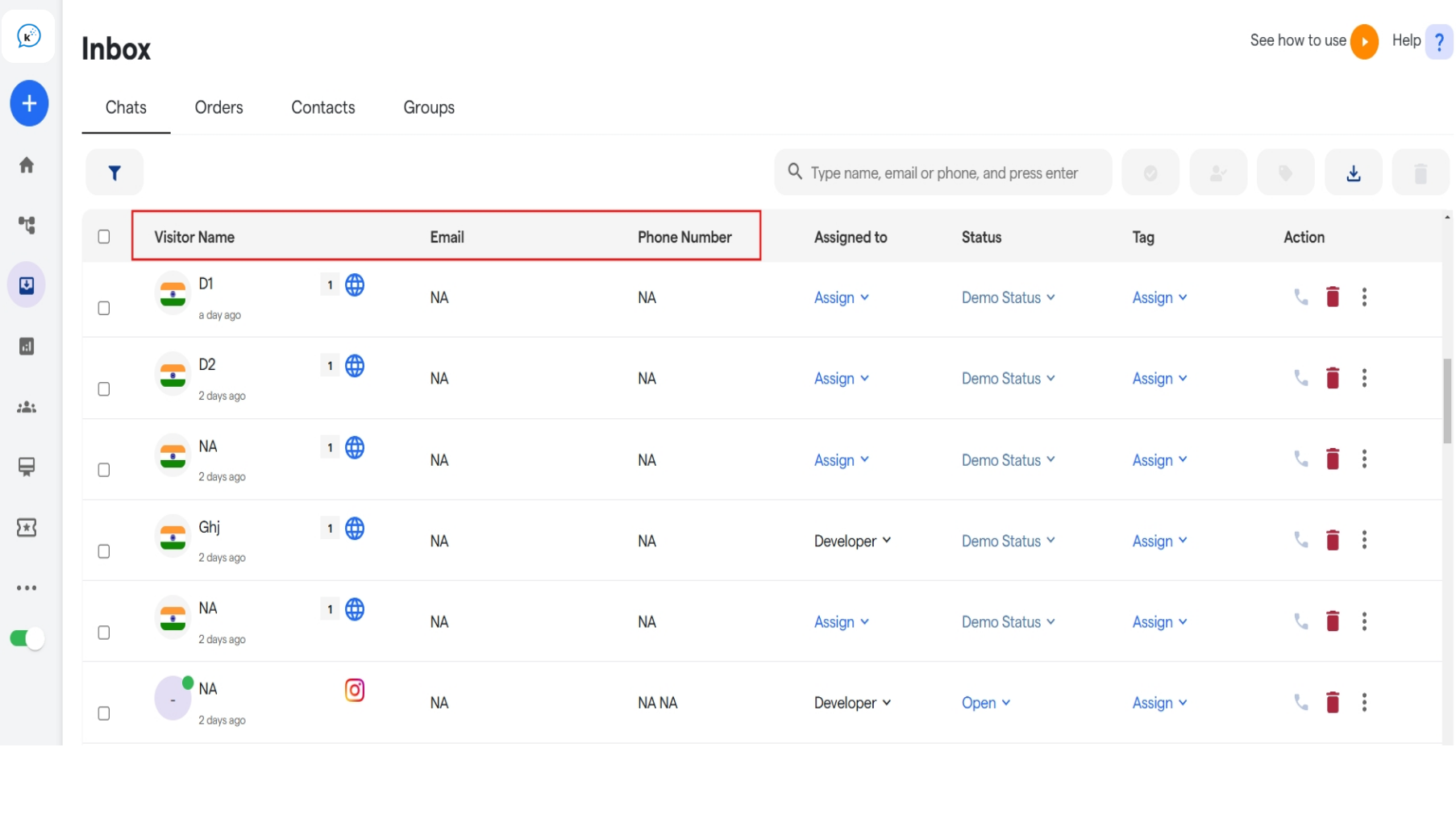Click the Instagram icon in last row

(x=355, y=690)
